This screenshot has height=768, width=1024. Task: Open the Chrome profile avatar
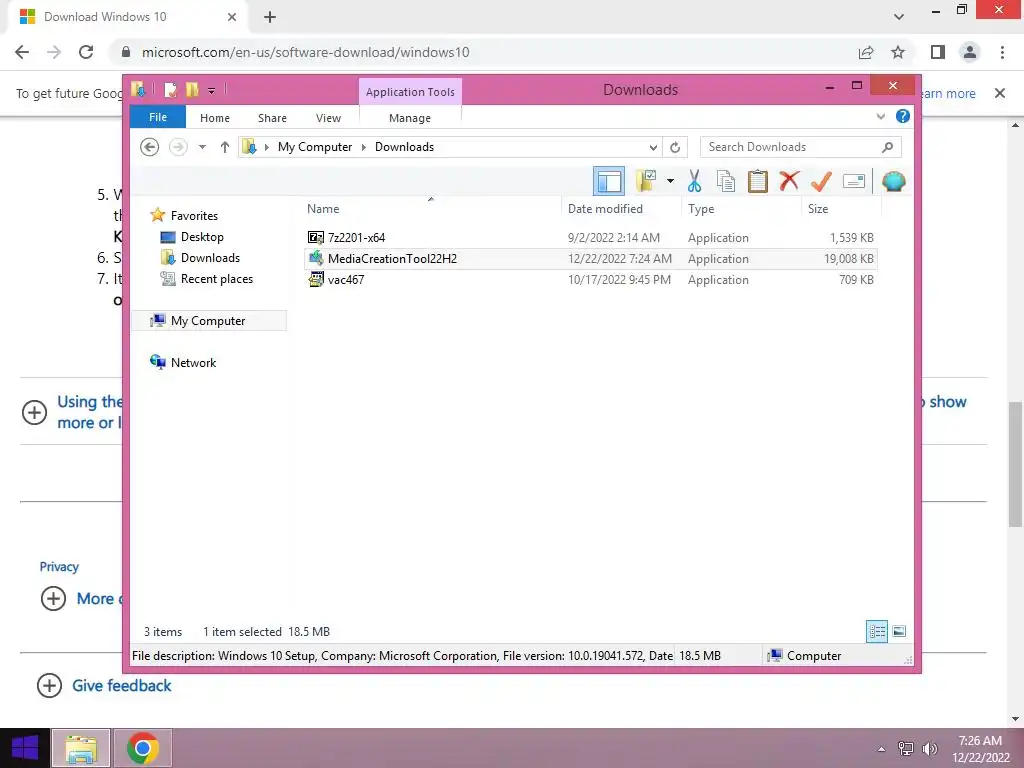(x=970, y=52)
